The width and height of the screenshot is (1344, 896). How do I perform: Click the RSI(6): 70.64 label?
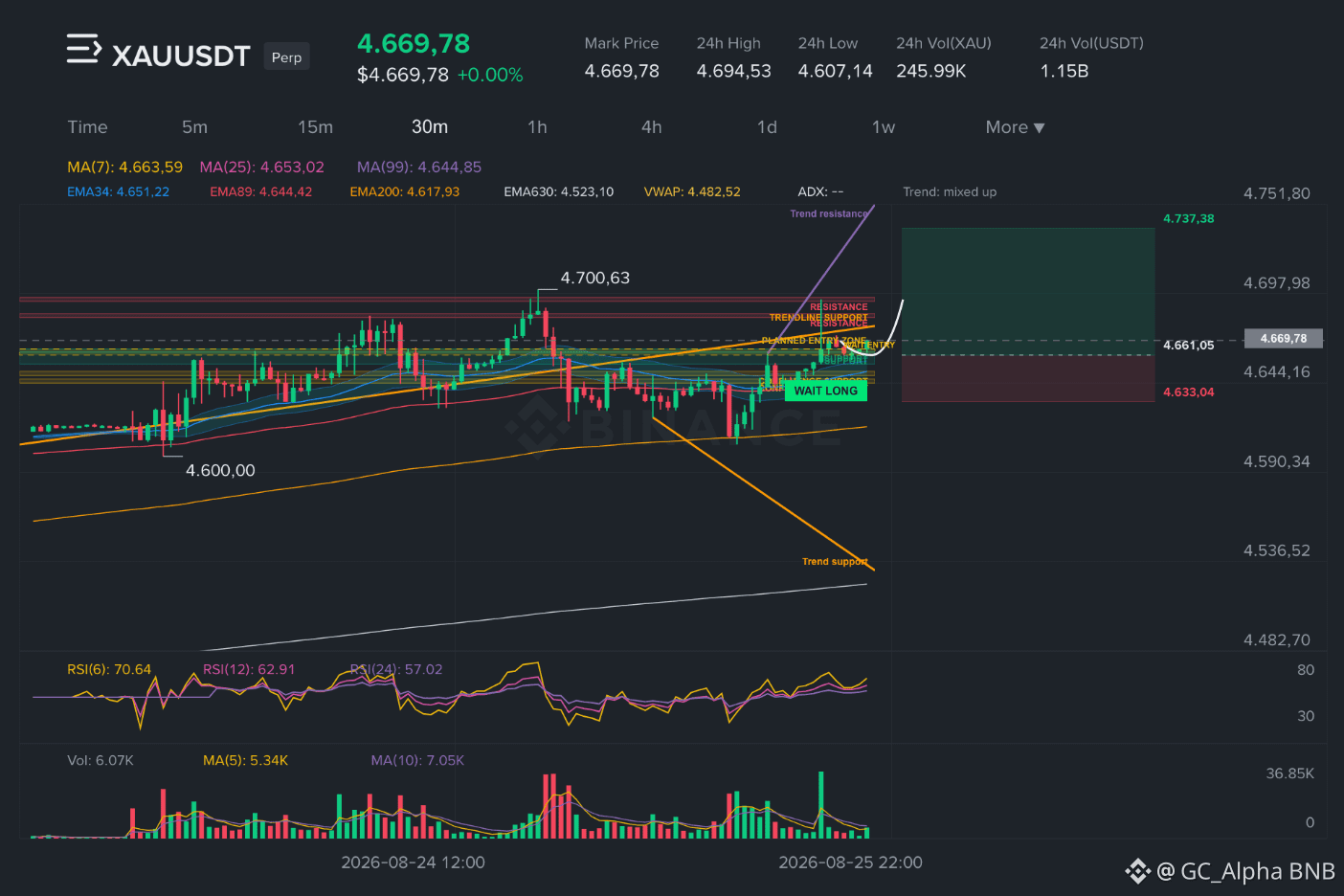pyautogui.click(x=109, y=670)
